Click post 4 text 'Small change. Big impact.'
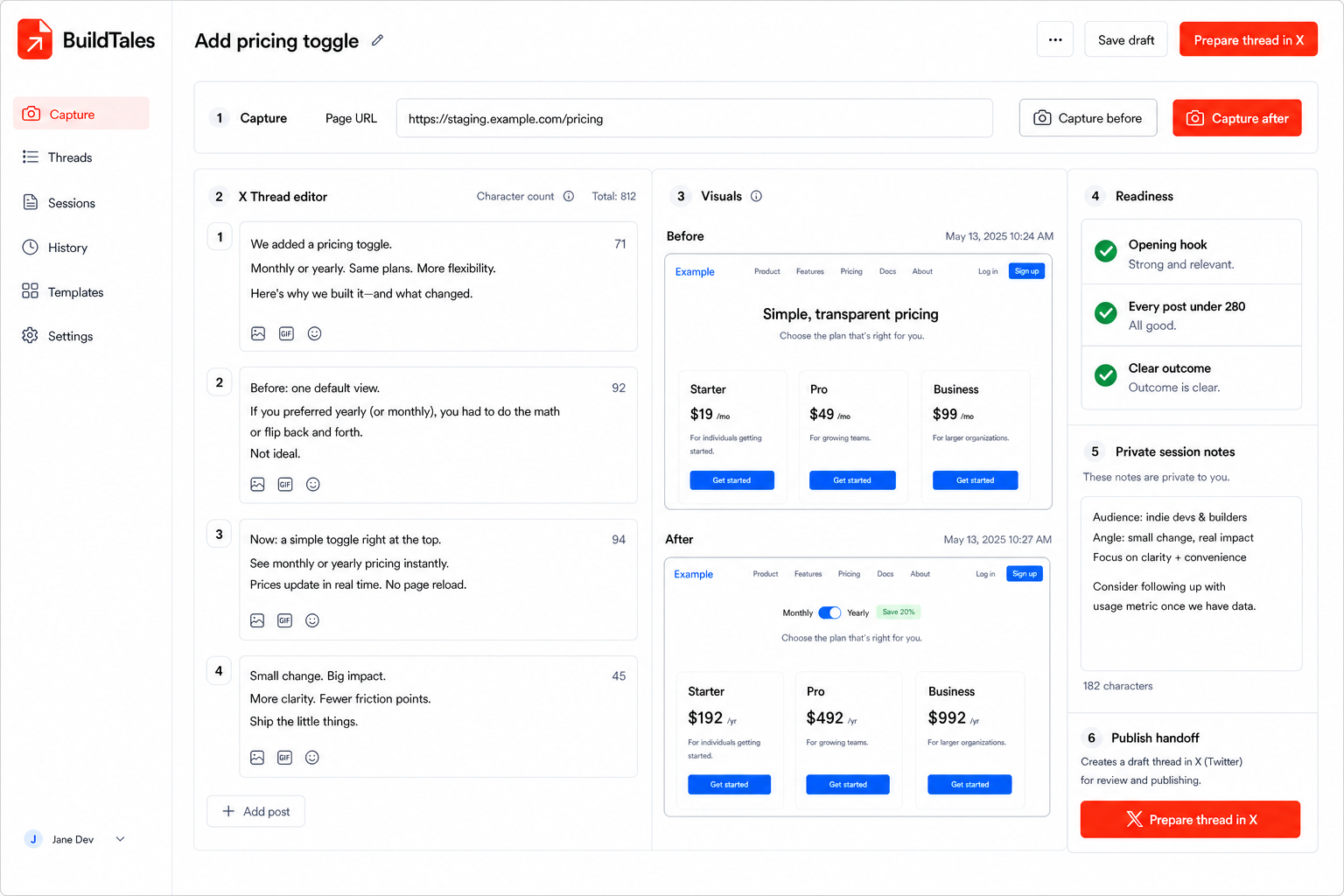 tap(318, 675)
